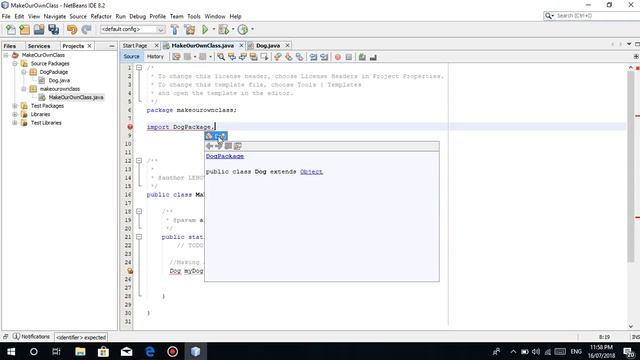Screen dimensions: 640x360
Task: Open the Tools menu
Action: [194, 16]
